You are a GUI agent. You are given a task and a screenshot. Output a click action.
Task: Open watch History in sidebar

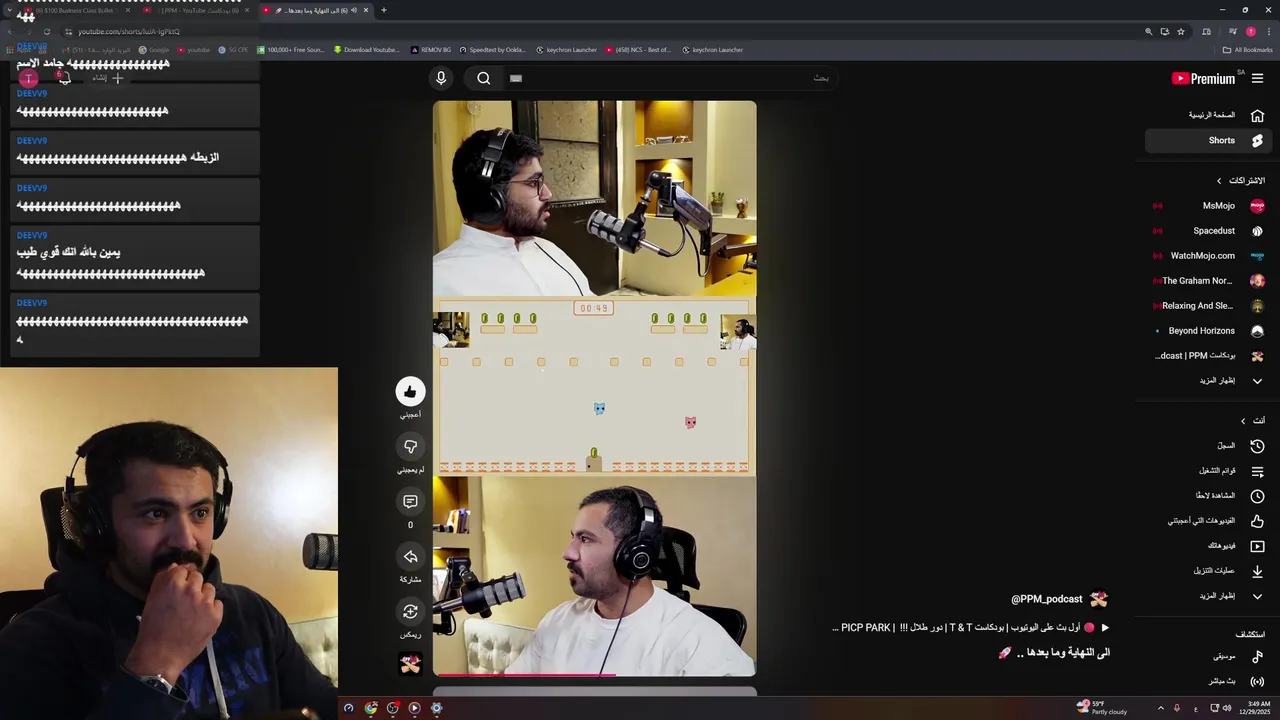(1208, 446)
